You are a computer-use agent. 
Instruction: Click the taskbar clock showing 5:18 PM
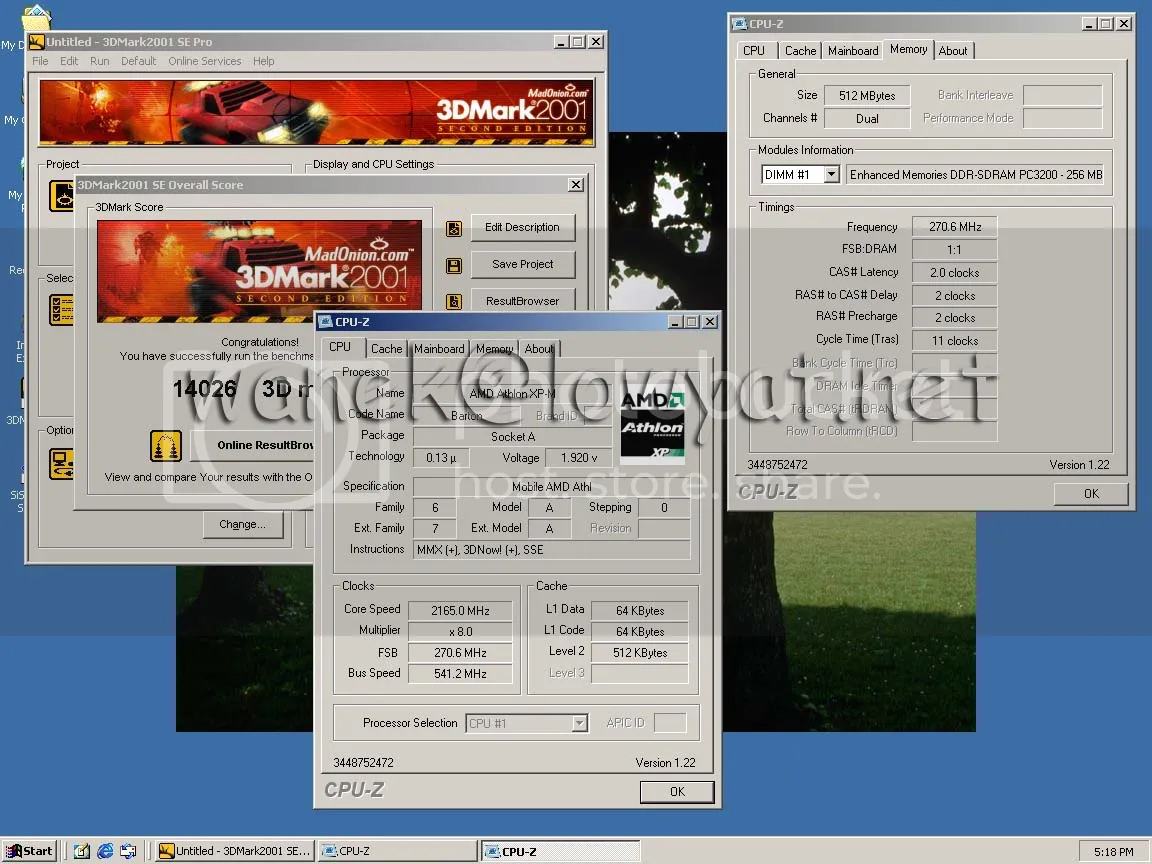tap(1113, 852)
